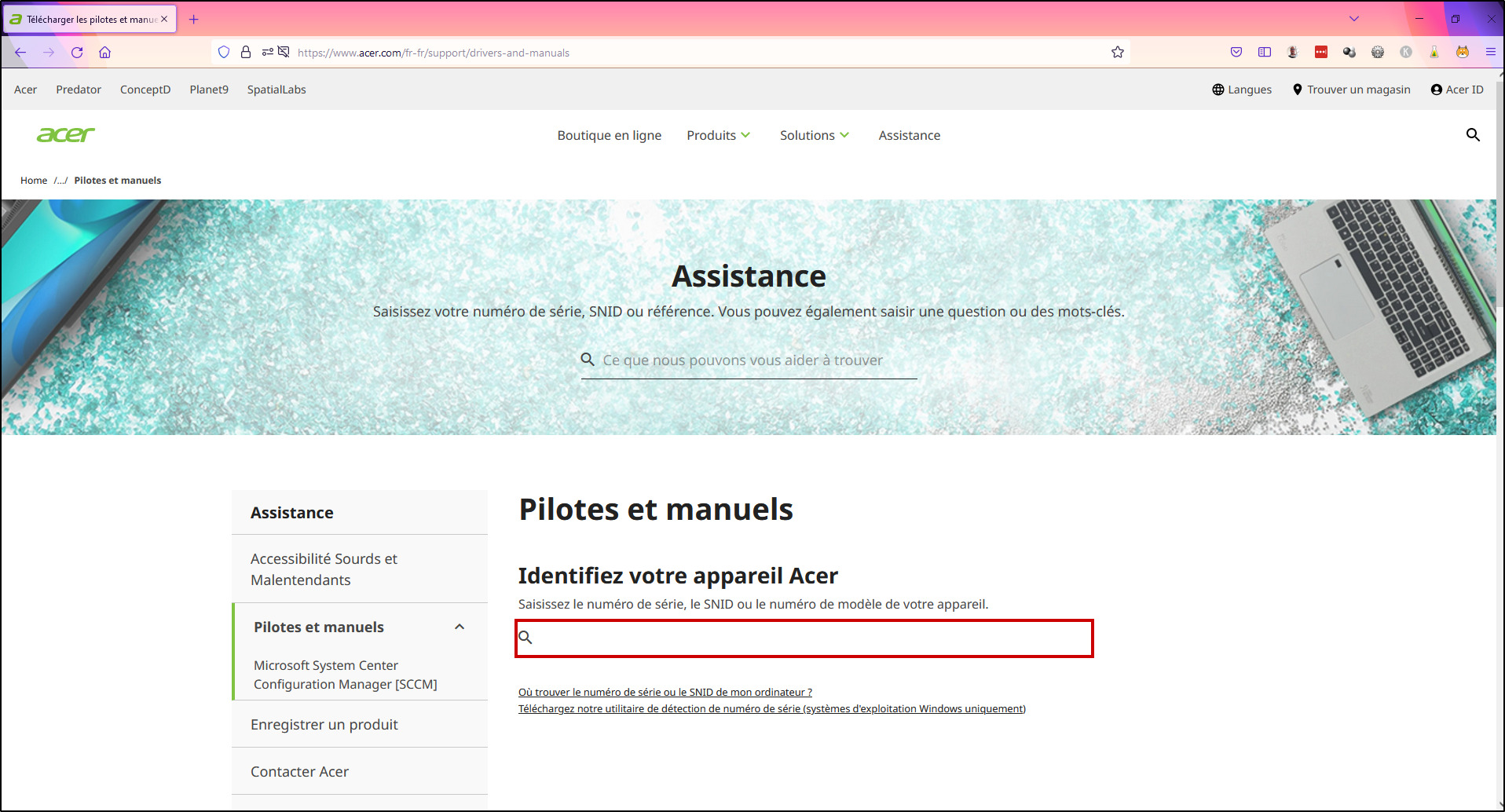
Task: Open the gear extension icon
Action: (x=1378, y=53)
